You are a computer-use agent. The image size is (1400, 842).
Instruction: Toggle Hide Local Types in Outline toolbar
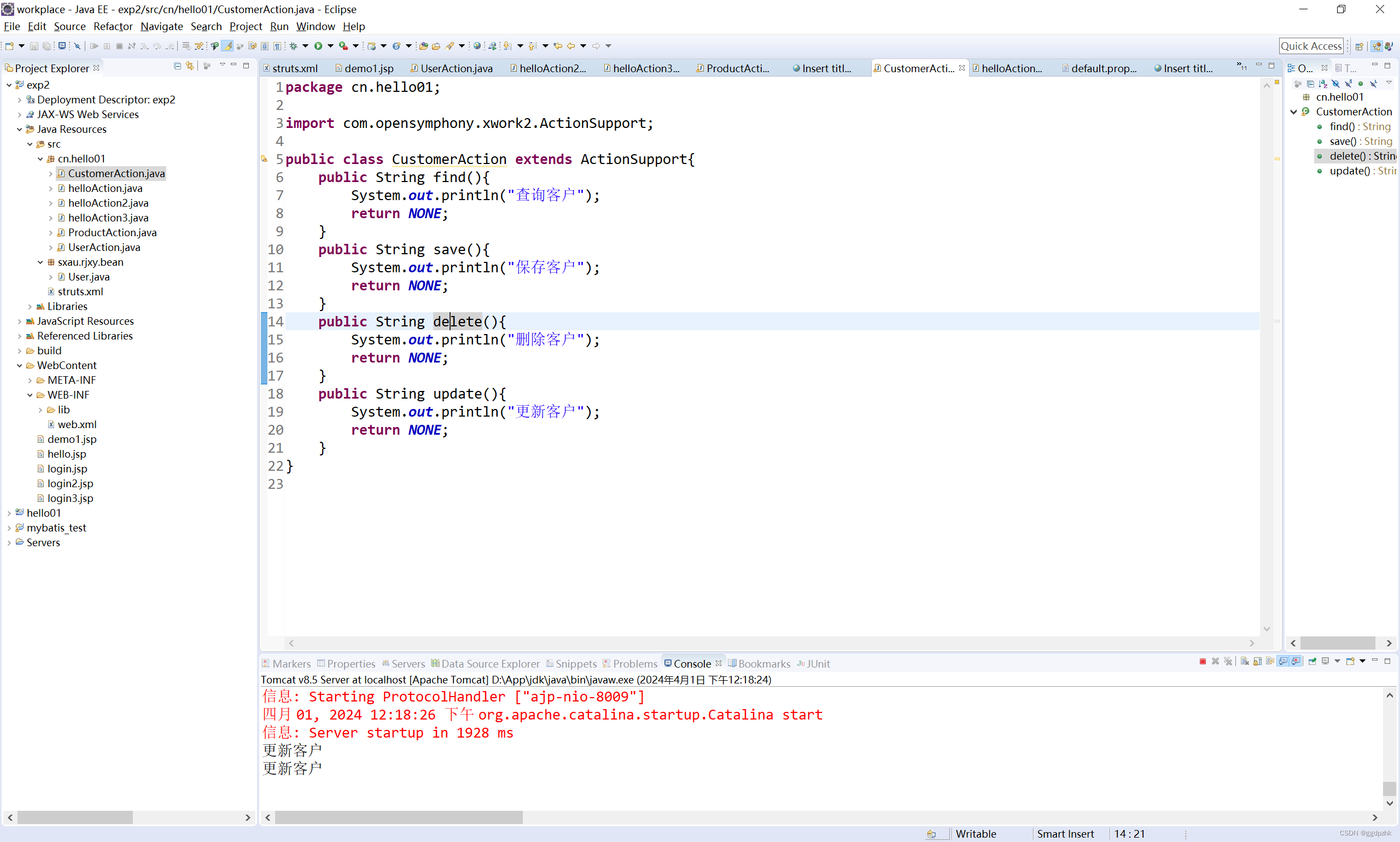click(1373, 84)
